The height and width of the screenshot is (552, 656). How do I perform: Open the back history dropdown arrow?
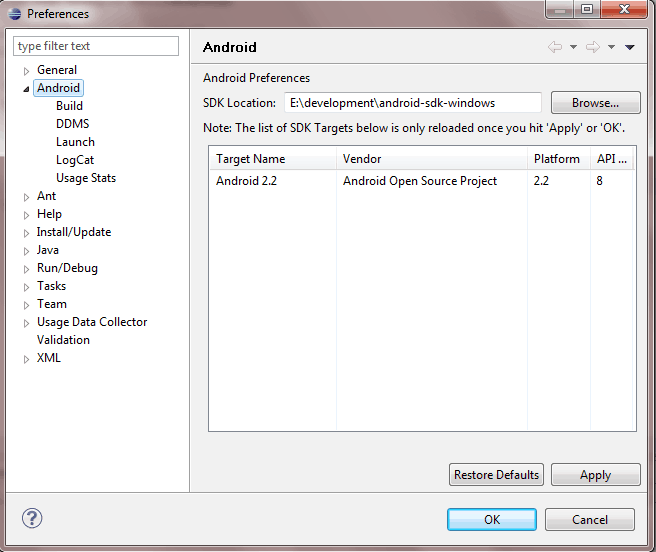click(x=574, y=47)
